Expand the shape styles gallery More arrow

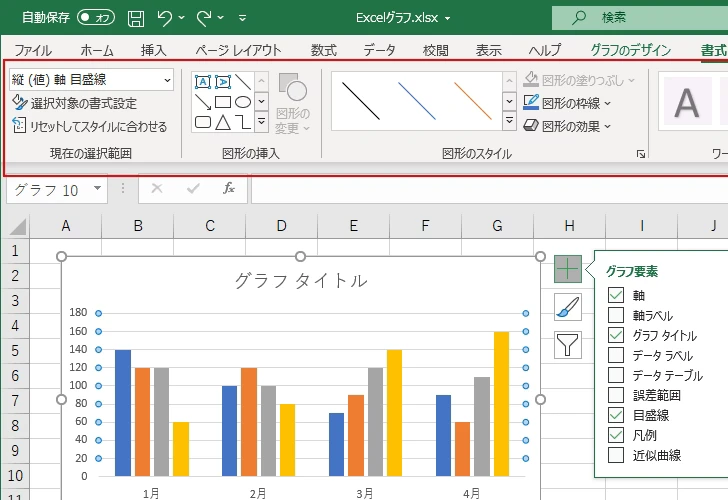[509, 121]
